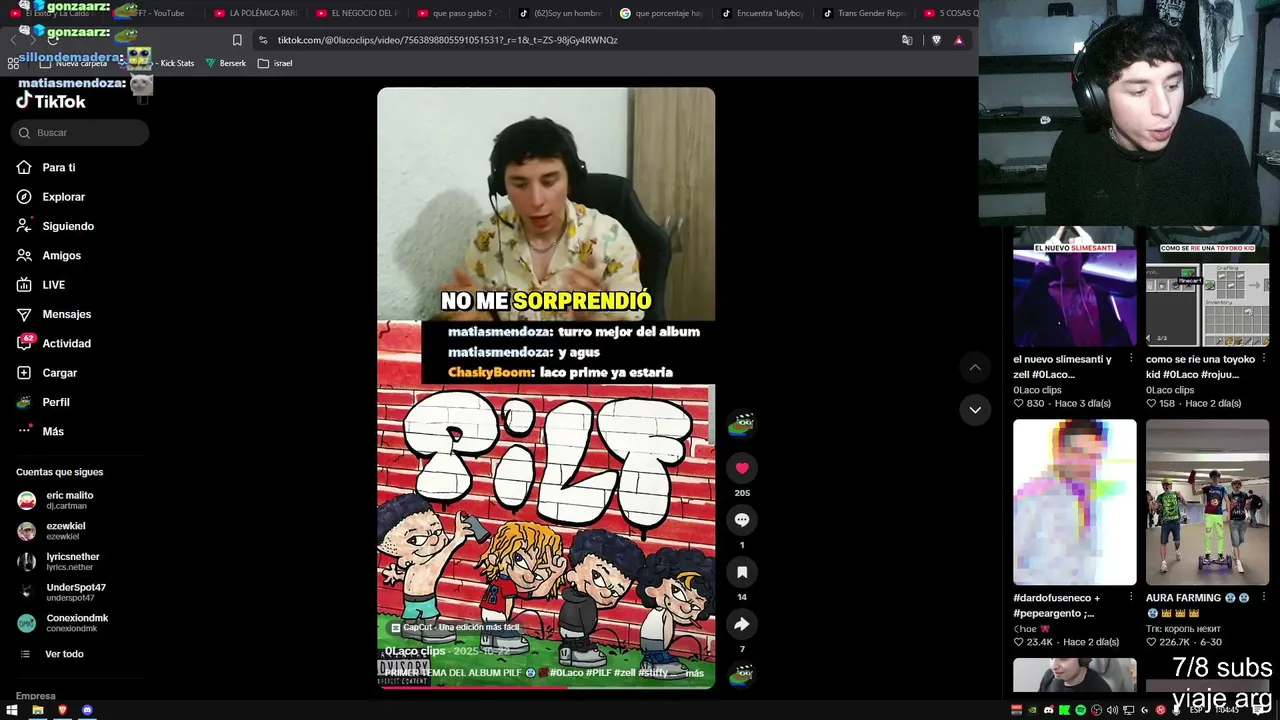The width and height of the screenshot is (1280, 720).
Task: Open the AURA FARMING video thumbnail
Action: [x=1207, y=502]
